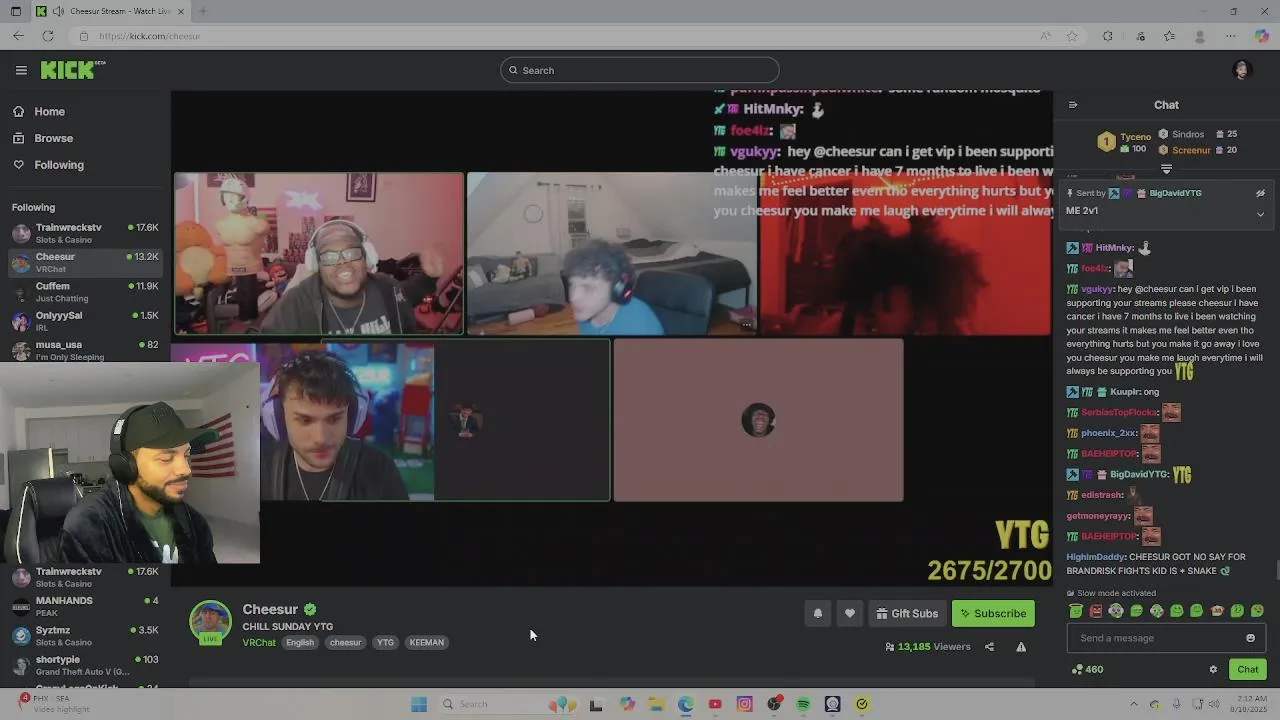Insert last emote in quick row
The height and width of the screenshot is (720, 1280).
1257,611
